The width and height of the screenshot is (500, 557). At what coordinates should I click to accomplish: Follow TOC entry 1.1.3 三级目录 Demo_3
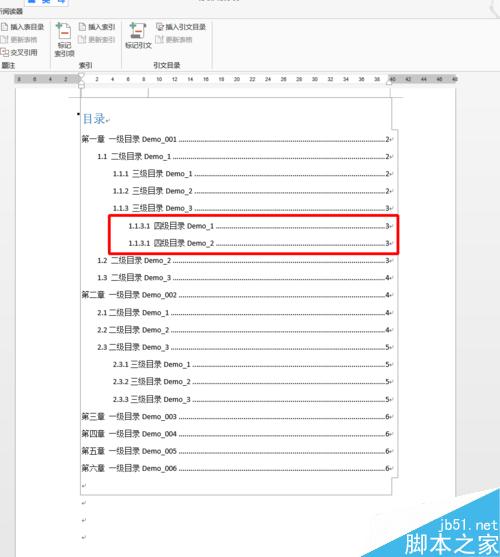[x=252, y=208]
